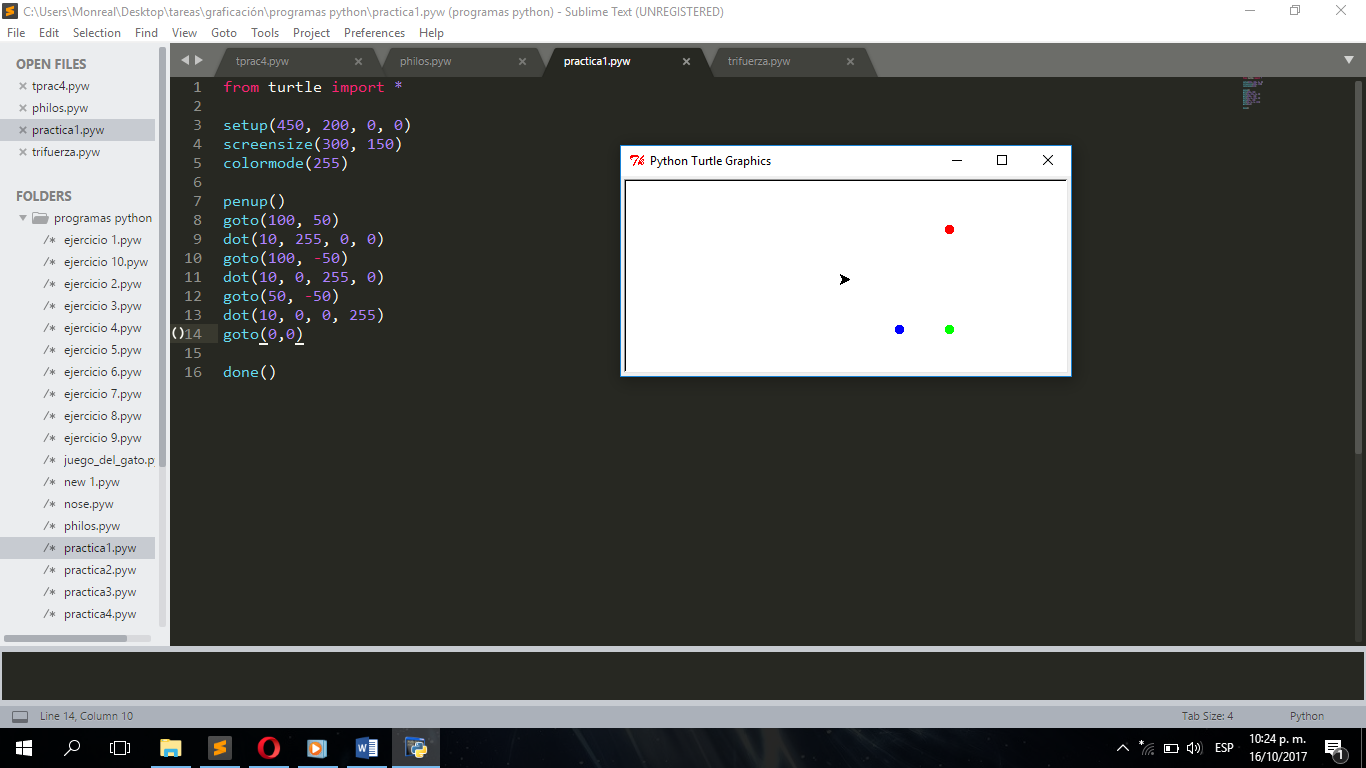Open the Project menu

(312, 33)
